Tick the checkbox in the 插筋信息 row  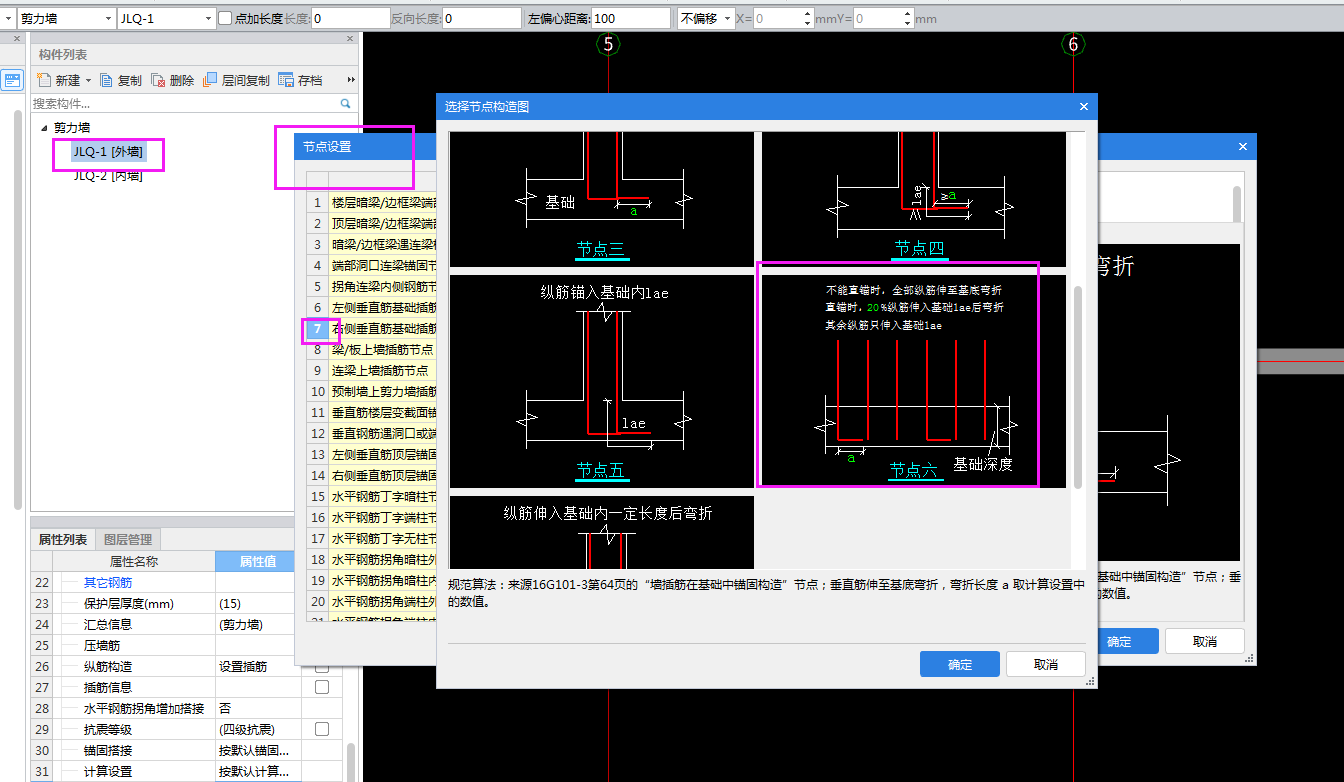pyautogui.click(x=322, y=687)
